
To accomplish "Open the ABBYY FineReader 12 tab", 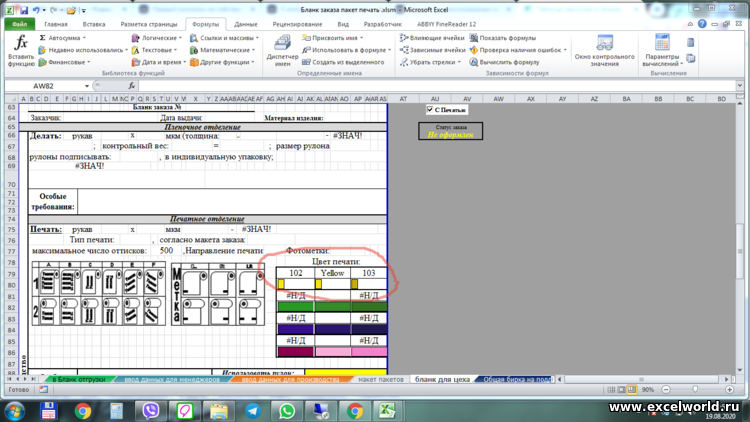I will [x=446, y=24].
